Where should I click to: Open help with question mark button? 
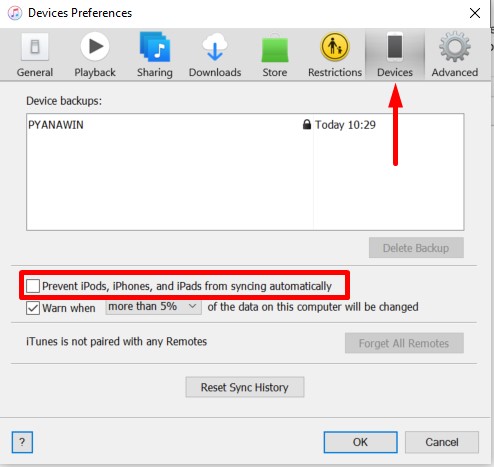point(22,442)
